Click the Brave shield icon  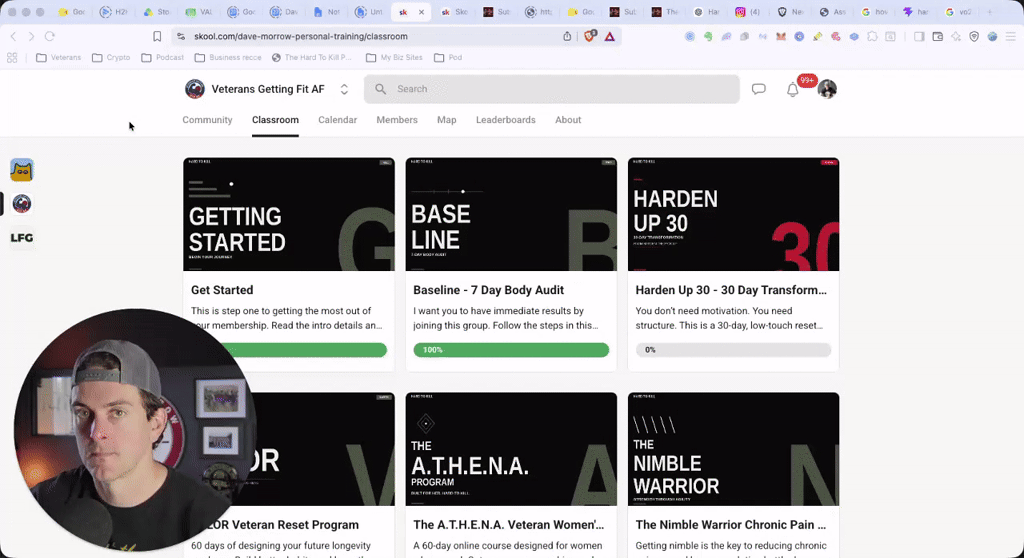click(590, 37)
